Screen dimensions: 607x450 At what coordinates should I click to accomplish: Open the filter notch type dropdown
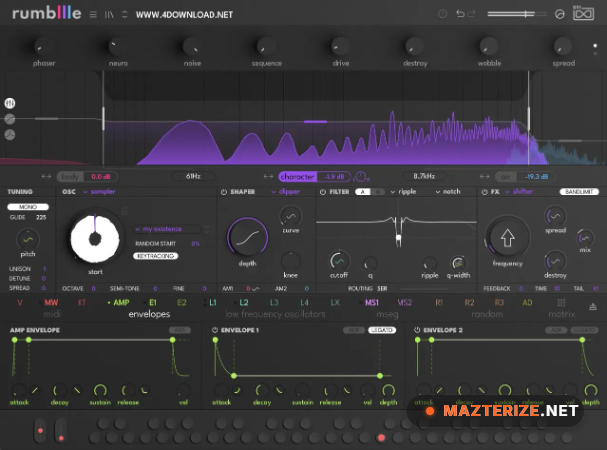[448, 192]
